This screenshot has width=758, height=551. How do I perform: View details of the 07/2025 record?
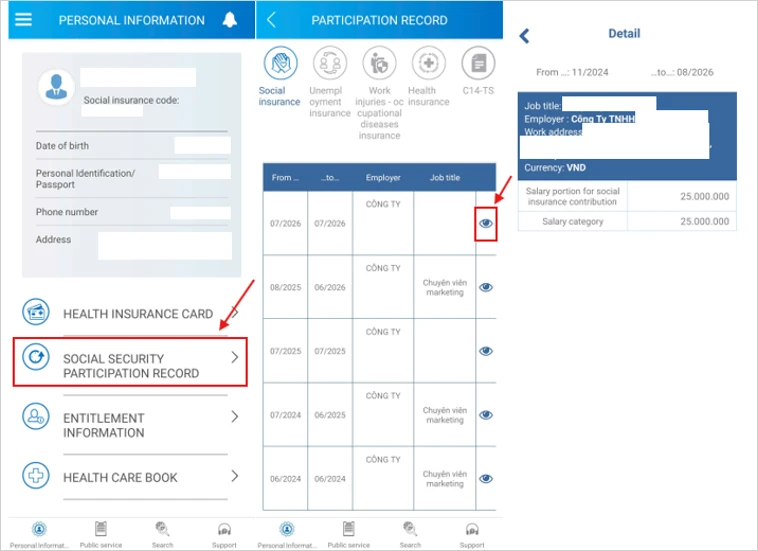tap(486, 351)
